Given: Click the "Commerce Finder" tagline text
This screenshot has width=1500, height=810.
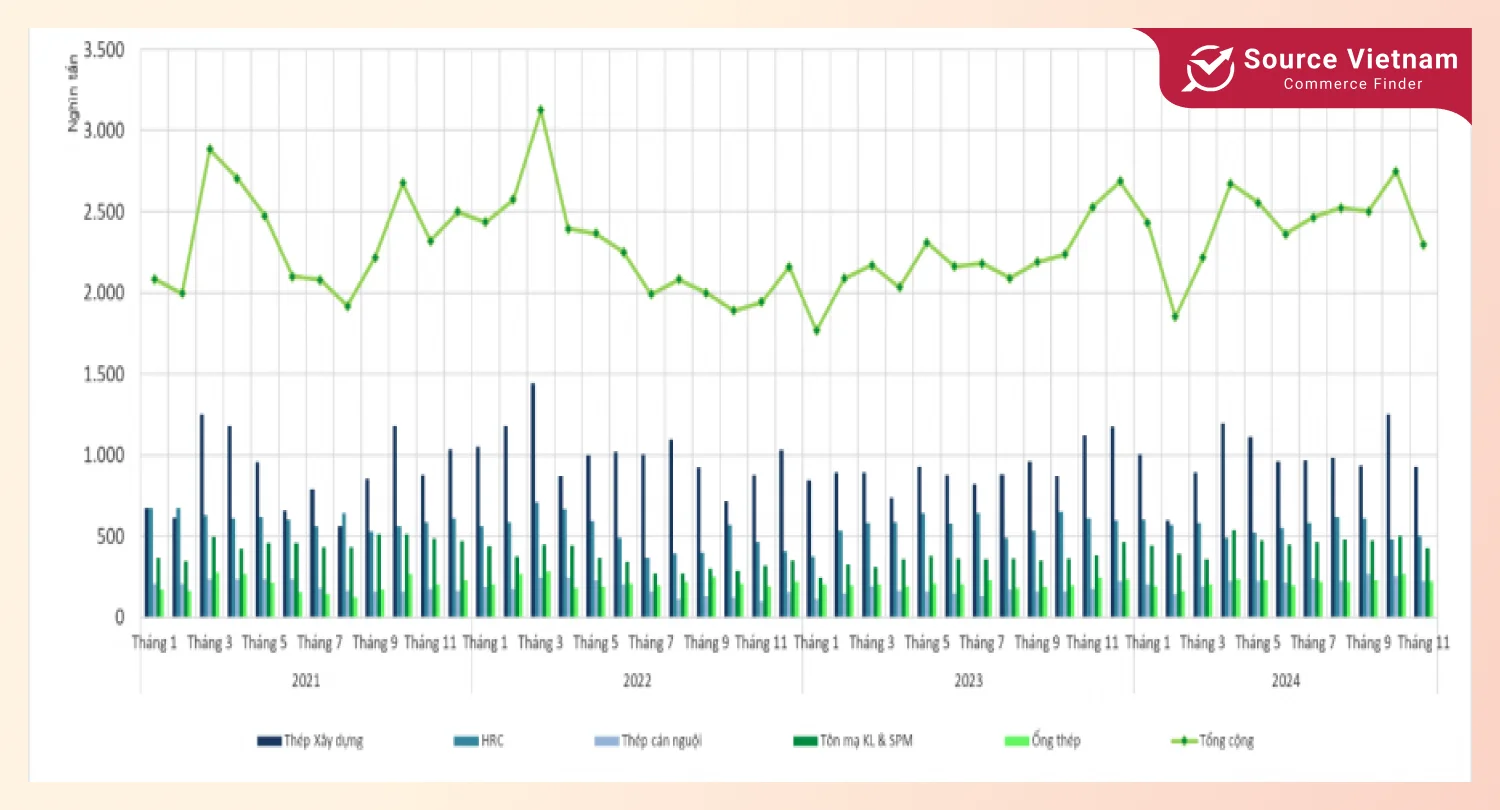Looking at the screenshot, I should pos(1353,84).
